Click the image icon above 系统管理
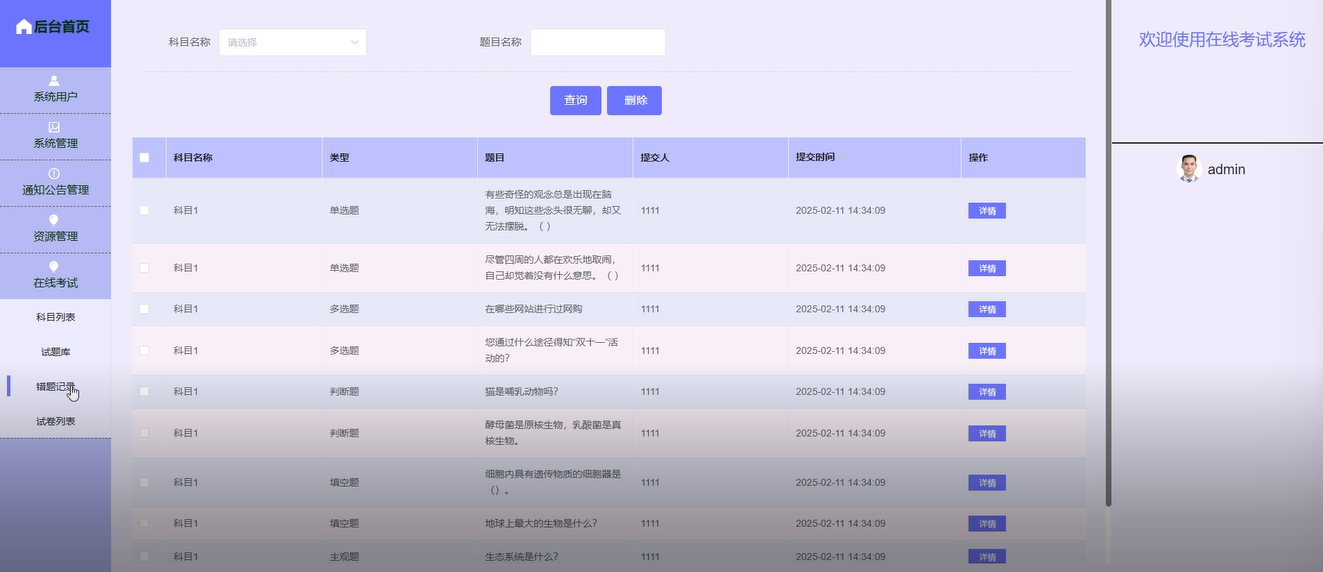The height and width of the screenshot is (572, 1323). (54, 127)
